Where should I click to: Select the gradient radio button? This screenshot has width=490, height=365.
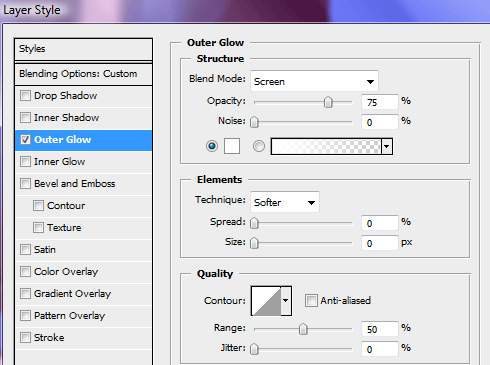click(259, 146)
